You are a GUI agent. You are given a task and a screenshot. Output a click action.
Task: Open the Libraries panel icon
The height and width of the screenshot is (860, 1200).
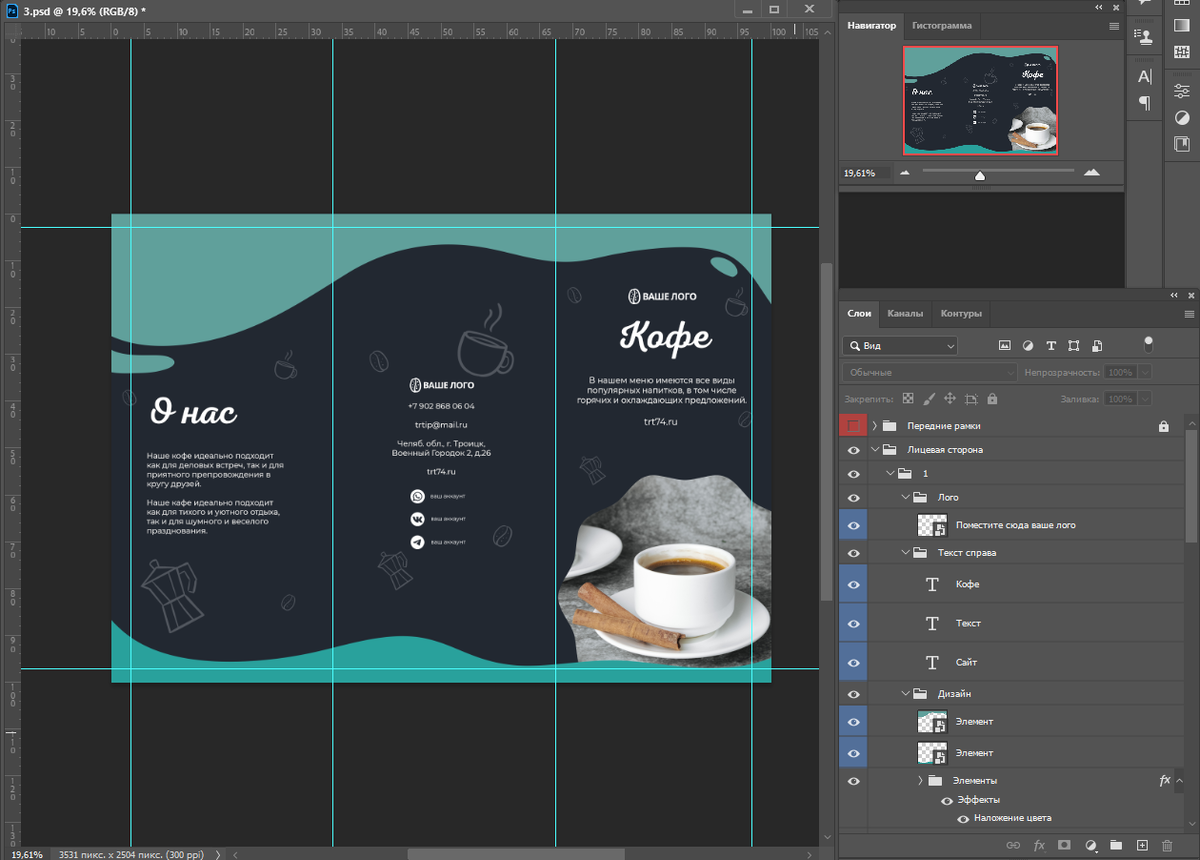(x=1182, y=144)
